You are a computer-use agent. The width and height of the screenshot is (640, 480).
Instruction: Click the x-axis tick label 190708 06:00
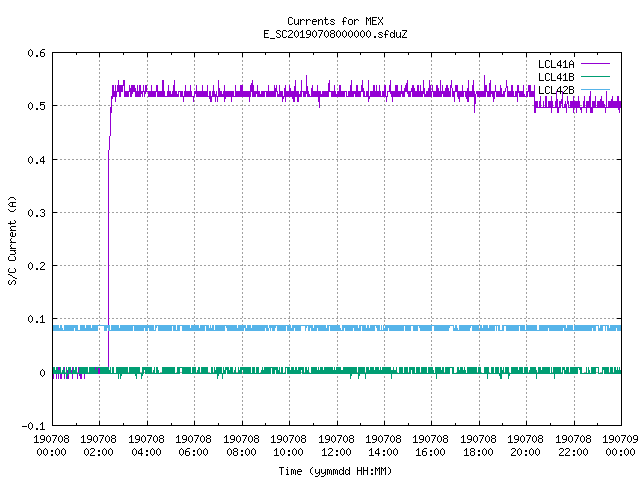[x=193, y=446]
